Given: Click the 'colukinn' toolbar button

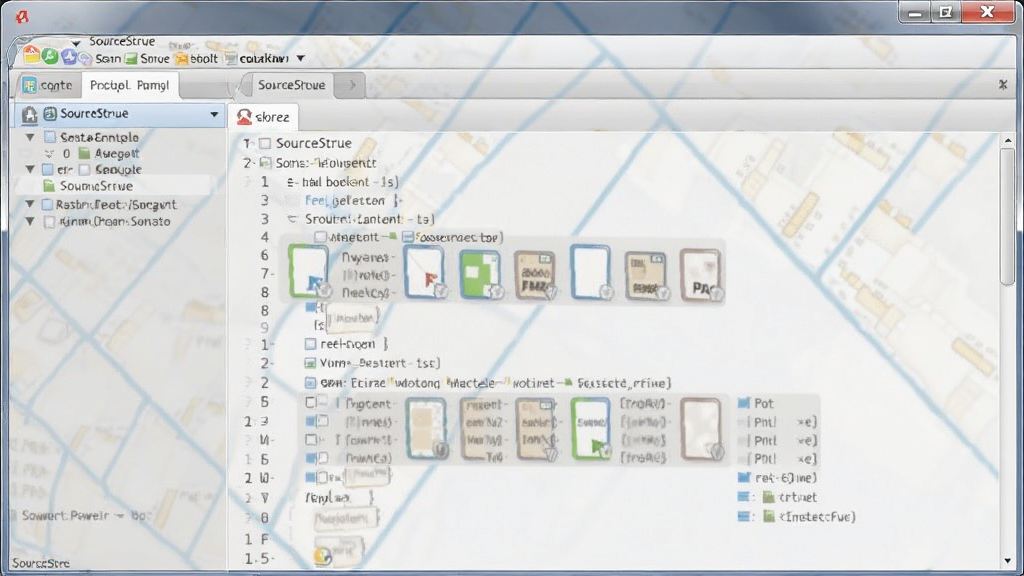Looking at the screenshot, I should point(257,59).
